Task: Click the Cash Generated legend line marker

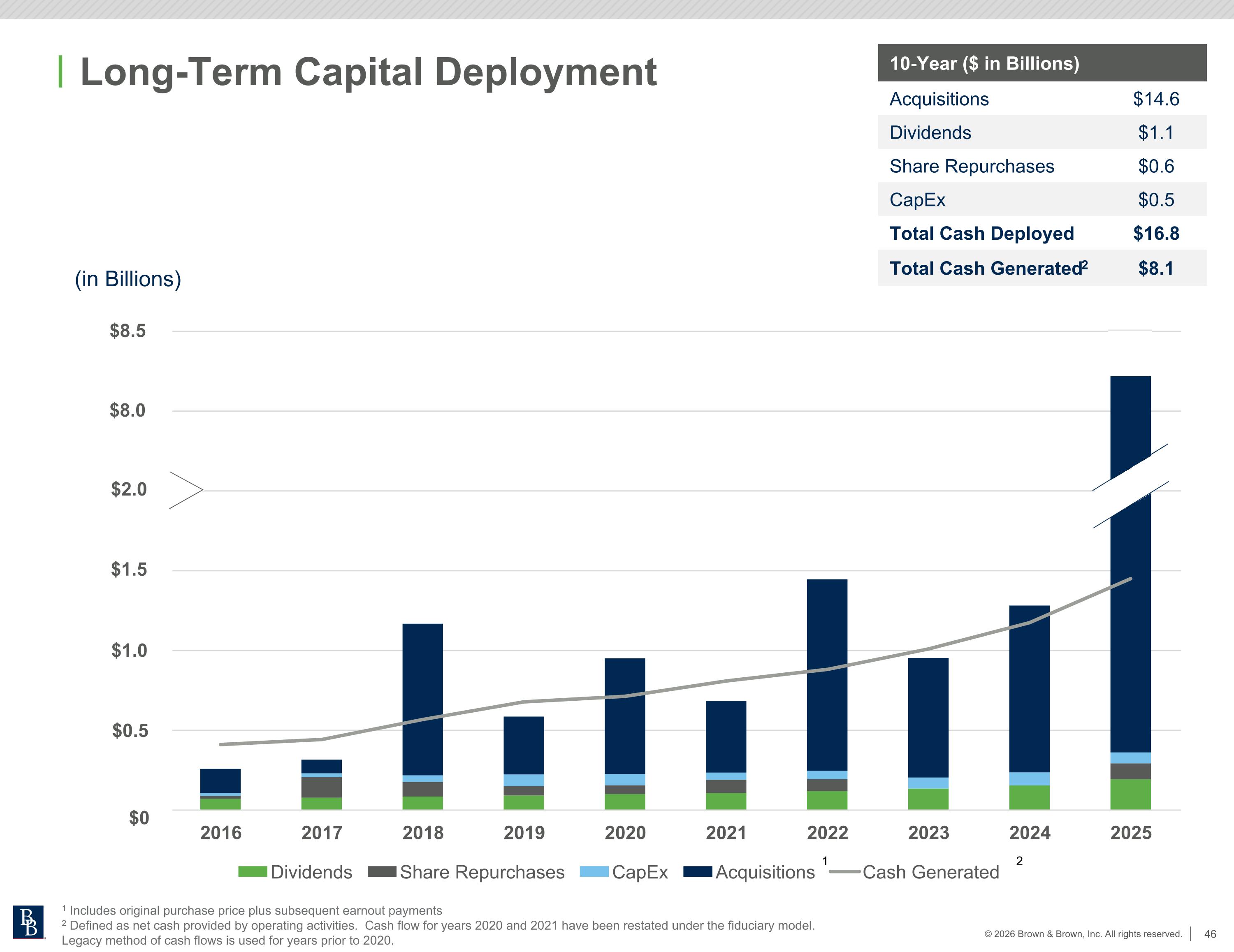Action: coord(844,872)
